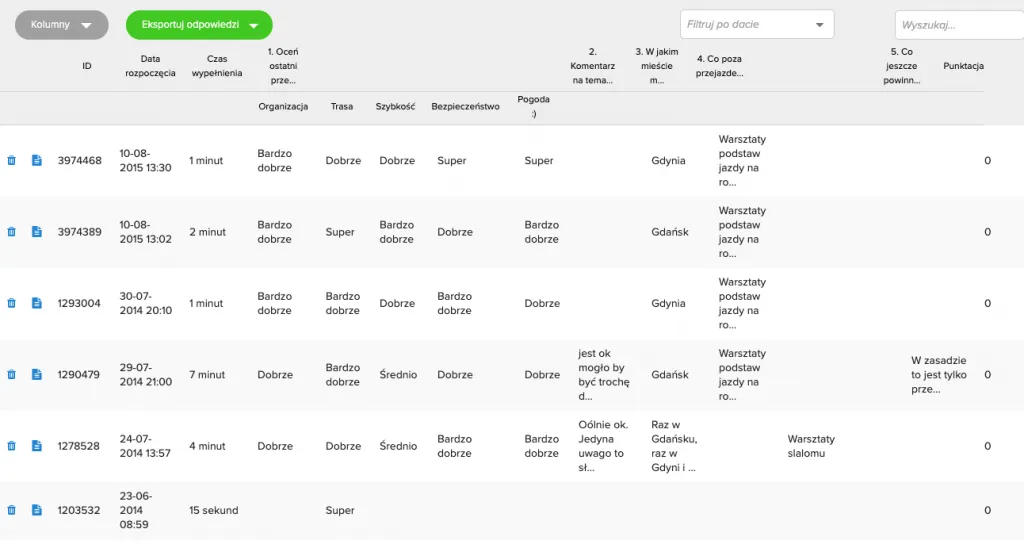Viewport: 1024px width, 548px height.
Task: Click the '1. Oceń ostatni prze...' header
Action: click(283, 66)
